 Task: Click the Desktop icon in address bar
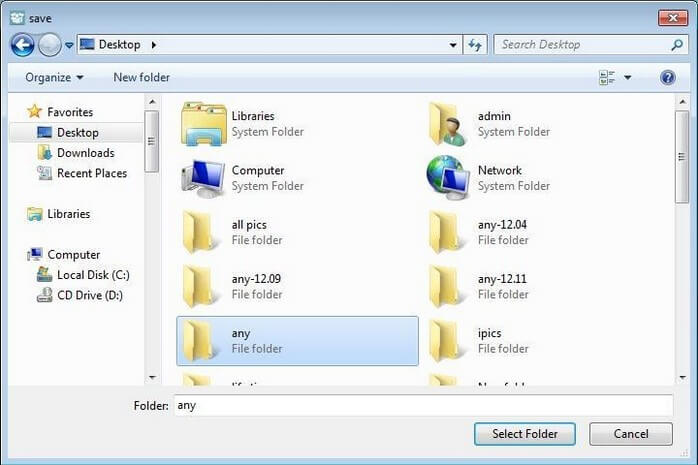(x=87, y=44)
